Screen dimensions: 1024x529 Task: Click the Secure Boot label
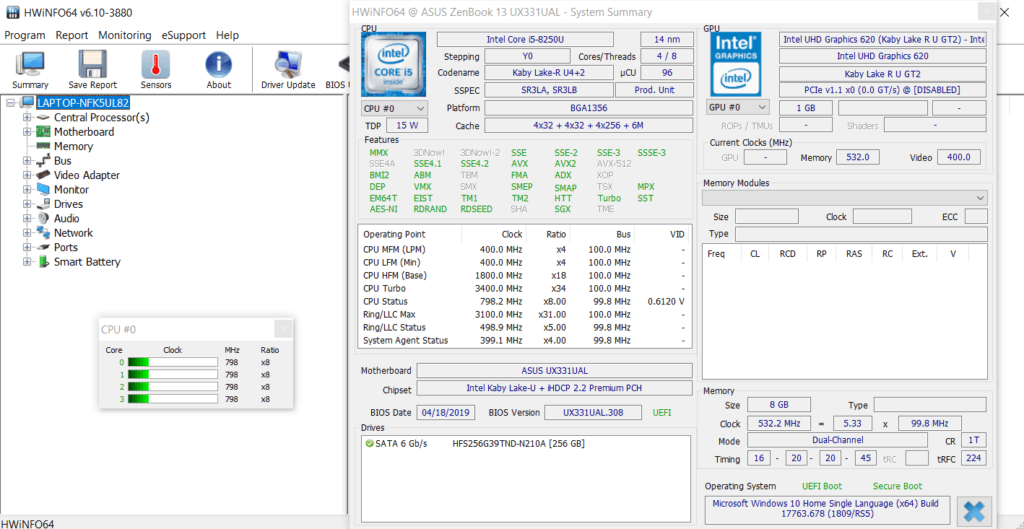(x=897, y=486)
